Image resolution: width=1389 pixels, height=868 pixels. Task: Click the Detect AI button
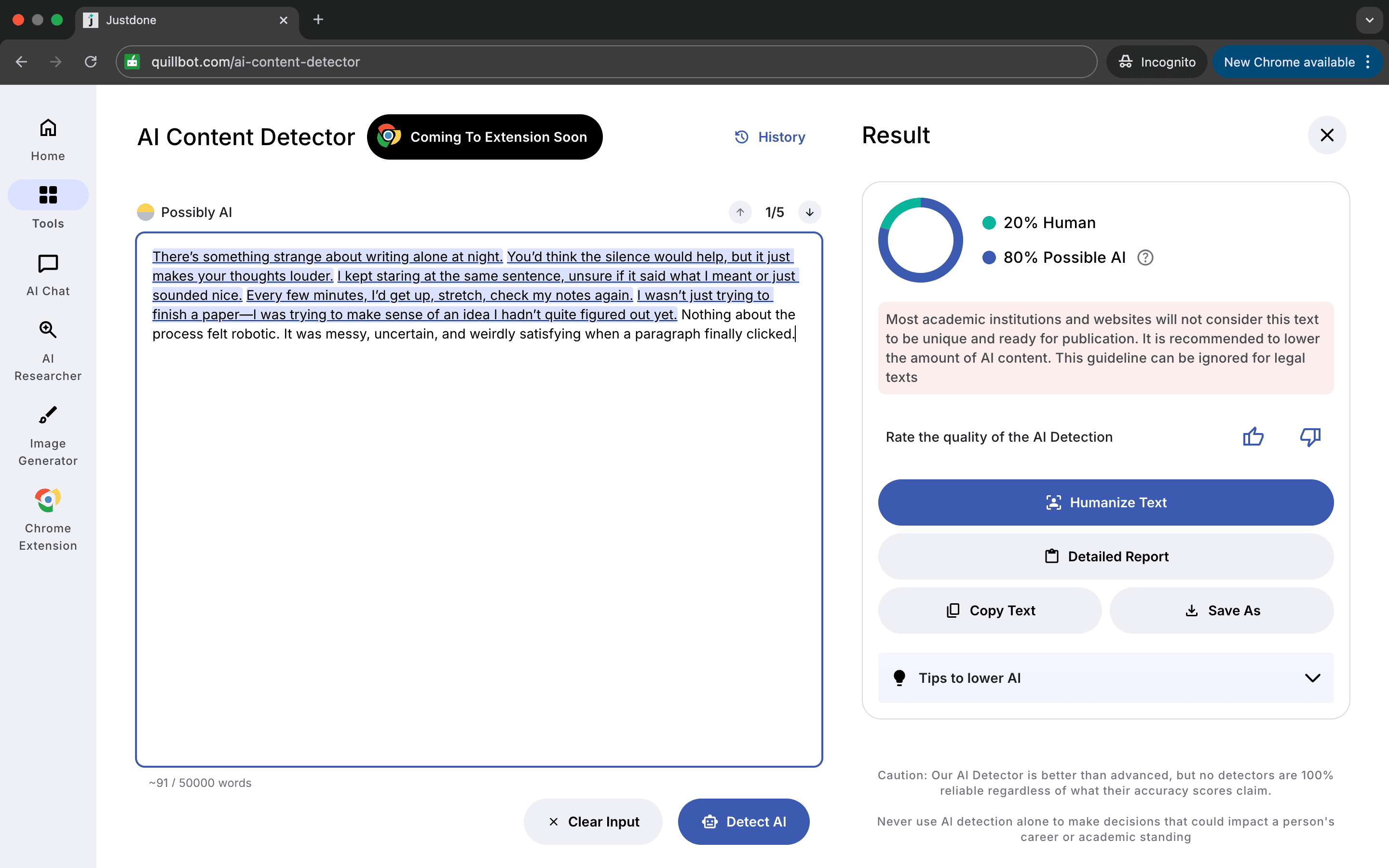pos(743,822)
